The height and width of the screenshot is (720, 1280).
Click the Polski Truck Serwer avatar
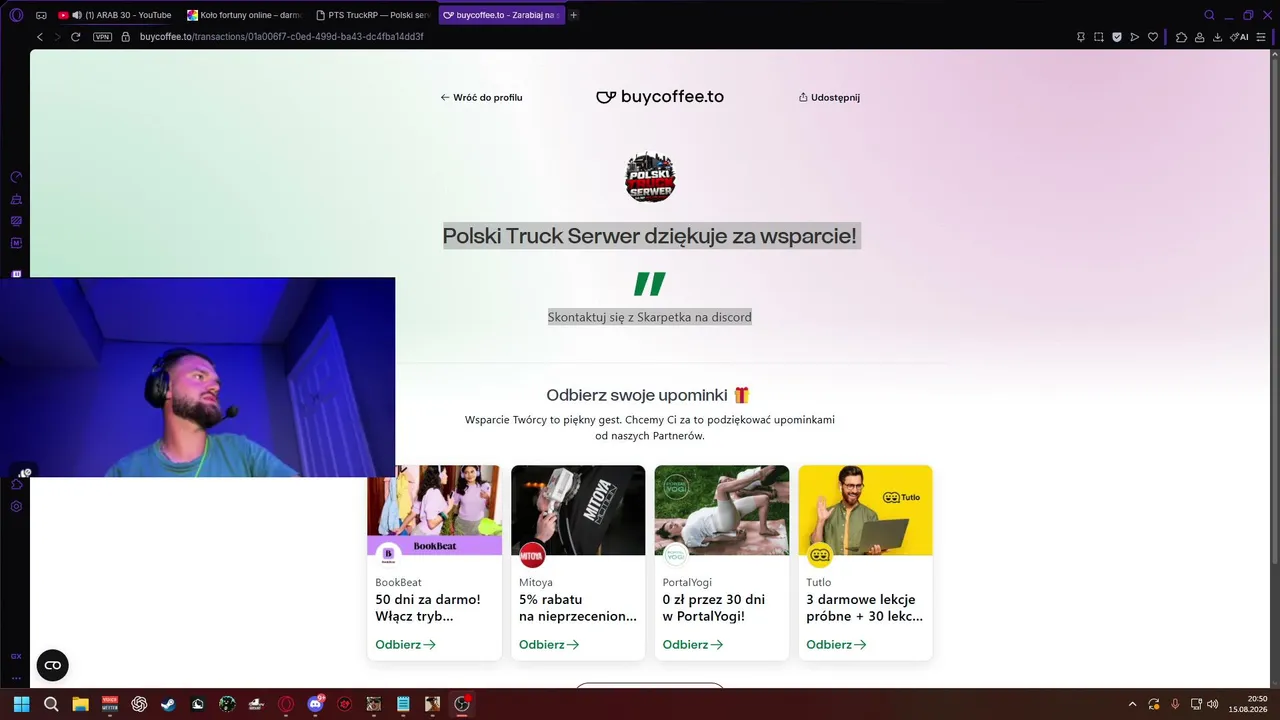(650, 177)
